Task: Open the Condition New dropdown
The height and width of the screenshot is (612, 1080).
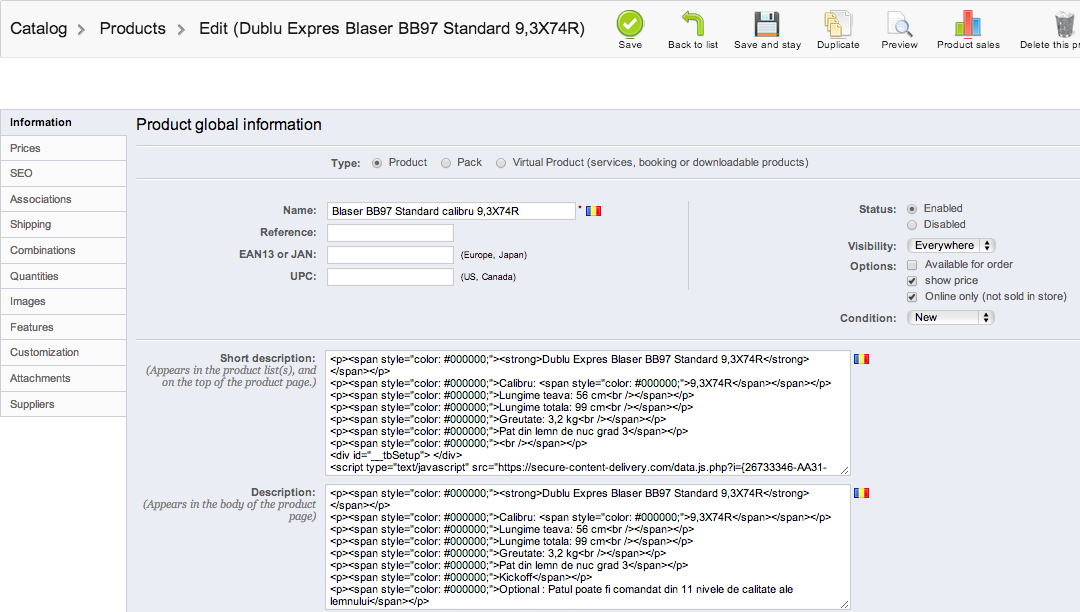Action: pos(951,317)
